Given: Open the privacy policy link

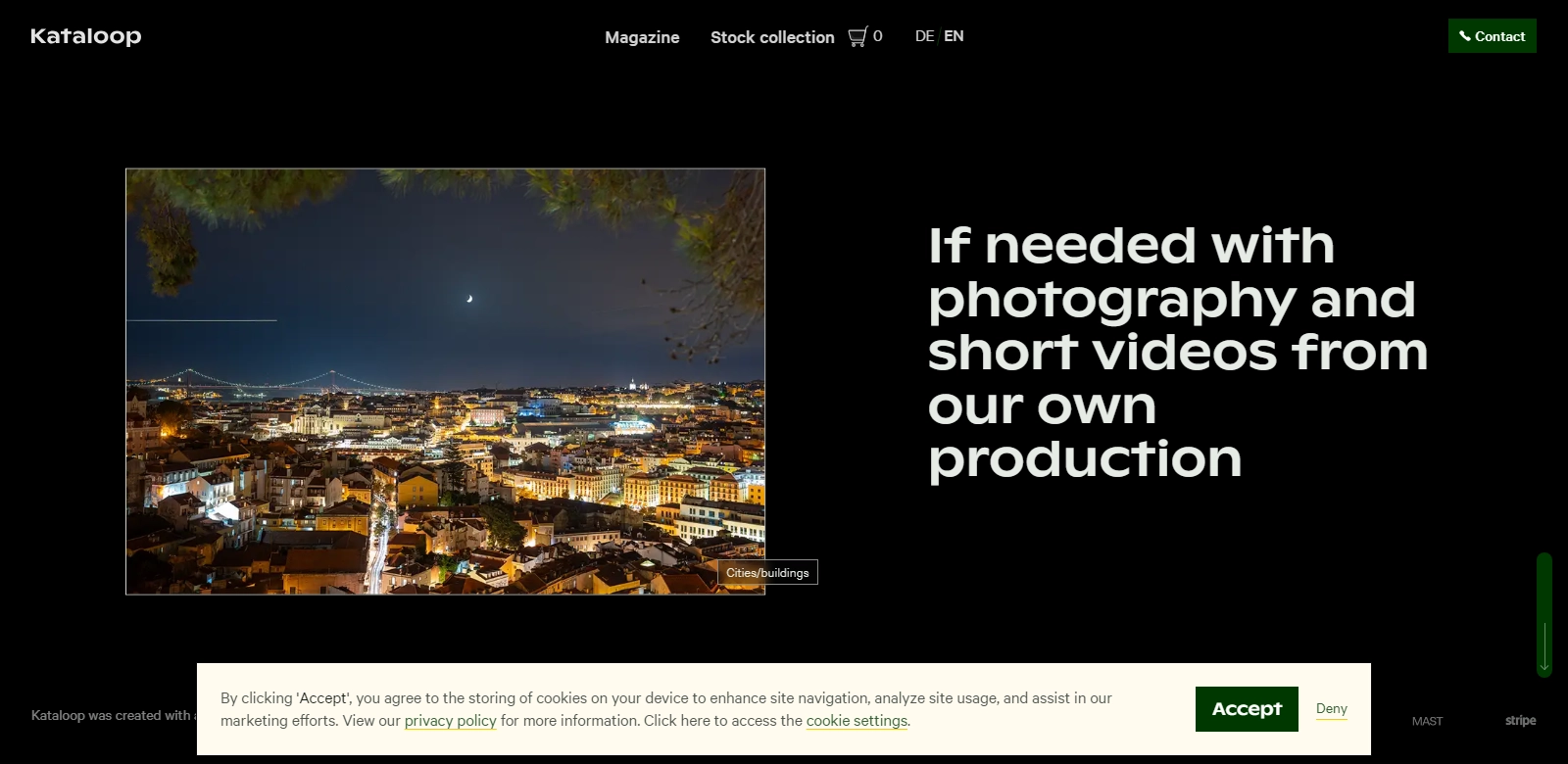Looking at the screenshot, I should 450,721.
